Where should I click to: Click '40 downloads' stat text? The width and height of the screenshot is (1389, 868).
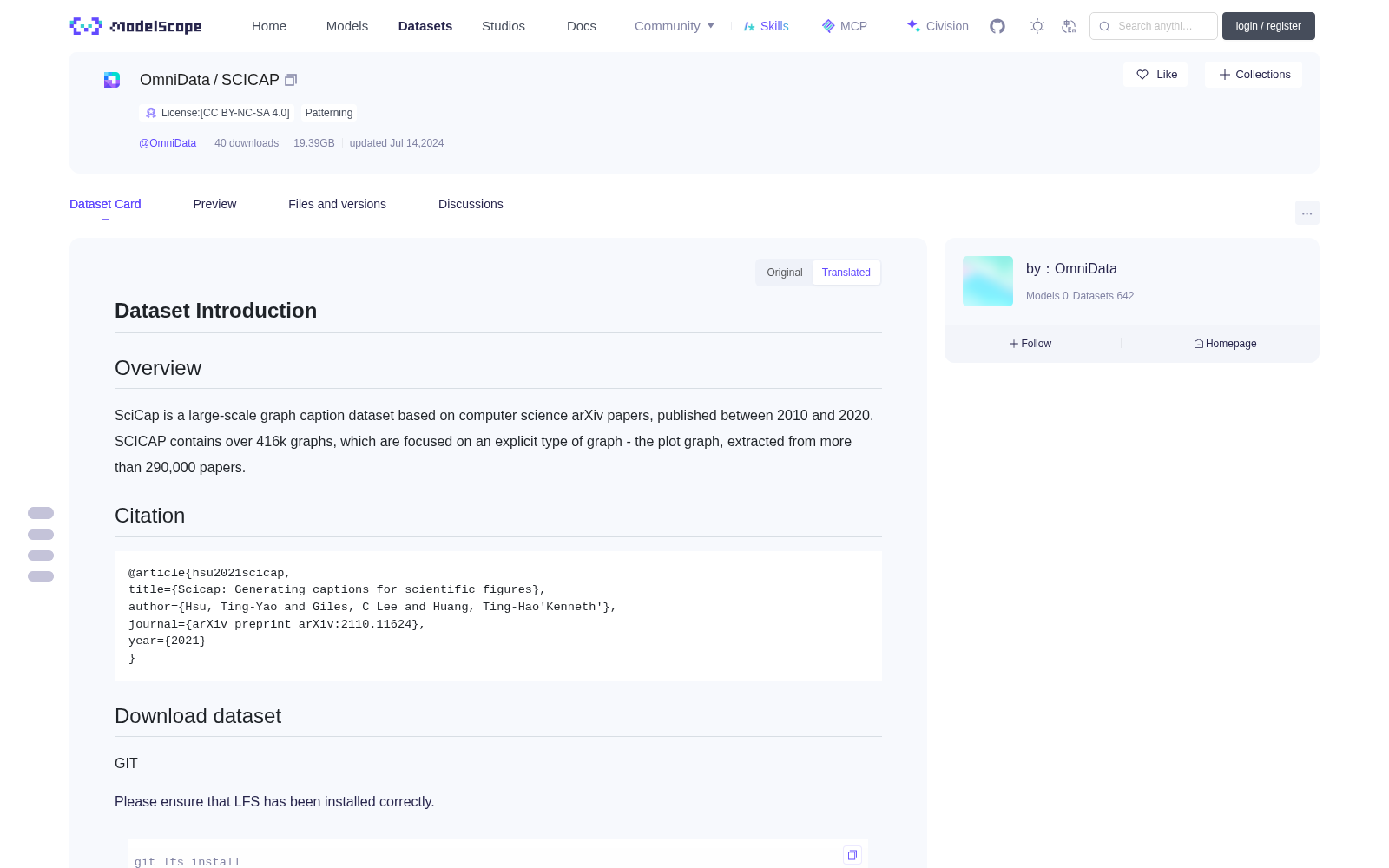coord(247,143)
